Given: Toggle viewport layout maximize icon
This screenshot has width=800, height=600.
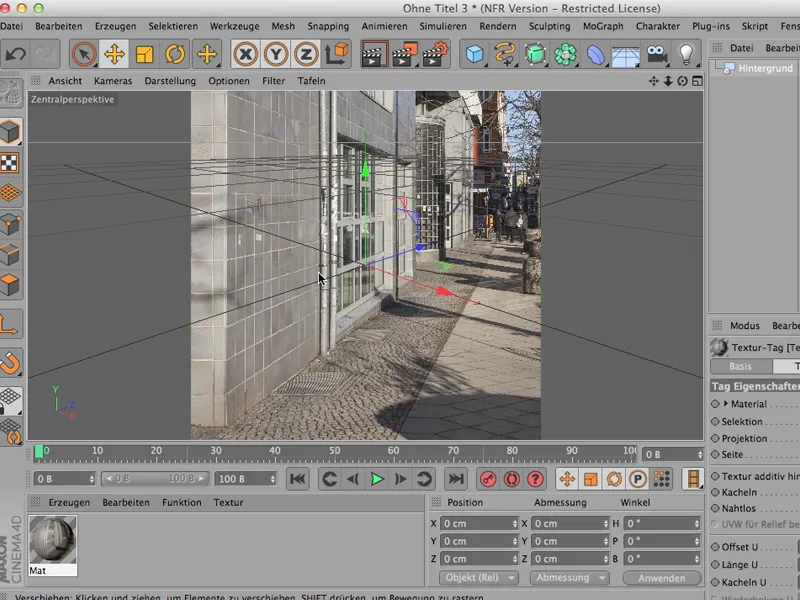Looking at the screenshot, I should [x=697, y=81].
